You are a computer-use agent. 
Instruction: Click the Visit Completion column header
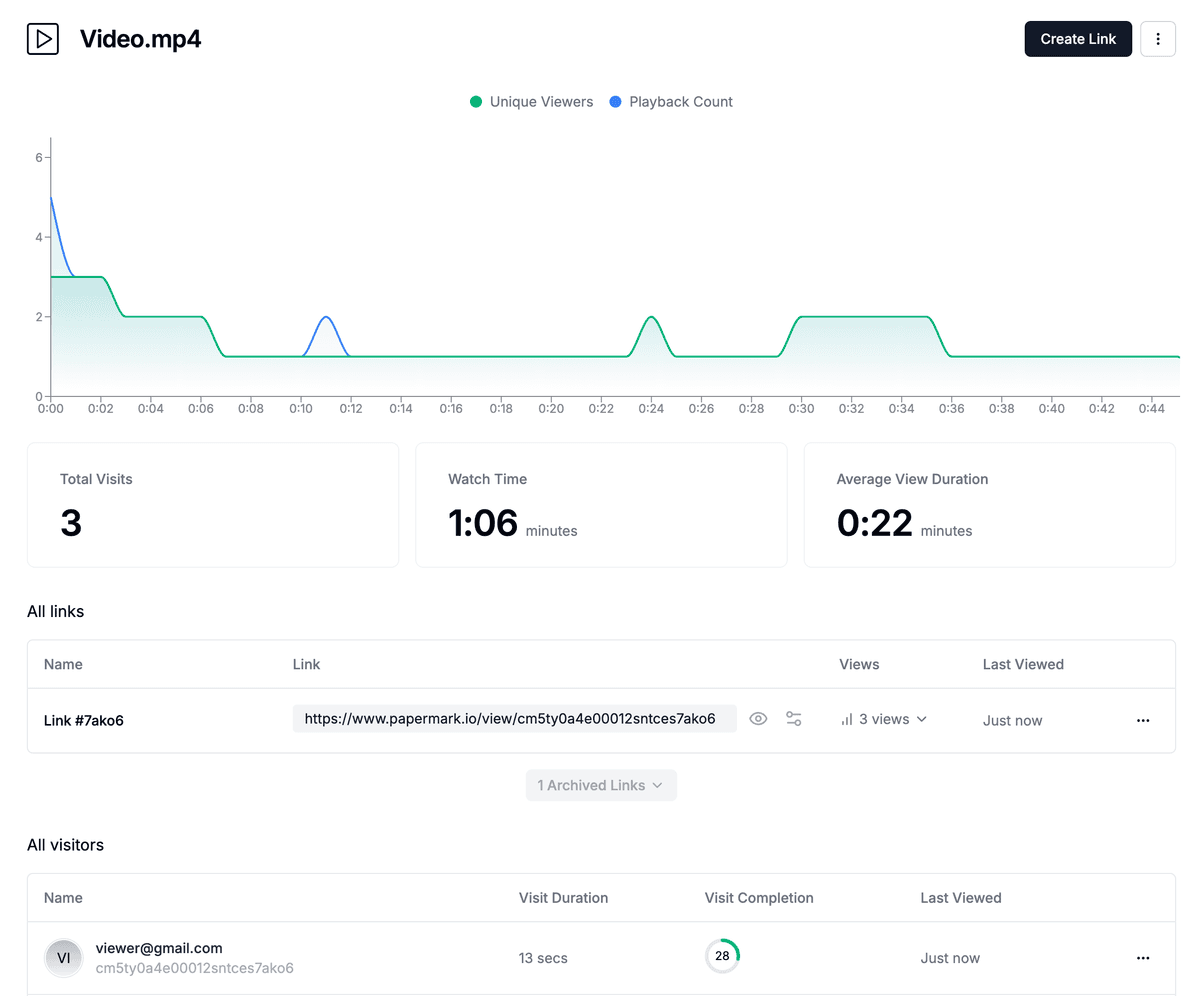[x=759, y=898]
